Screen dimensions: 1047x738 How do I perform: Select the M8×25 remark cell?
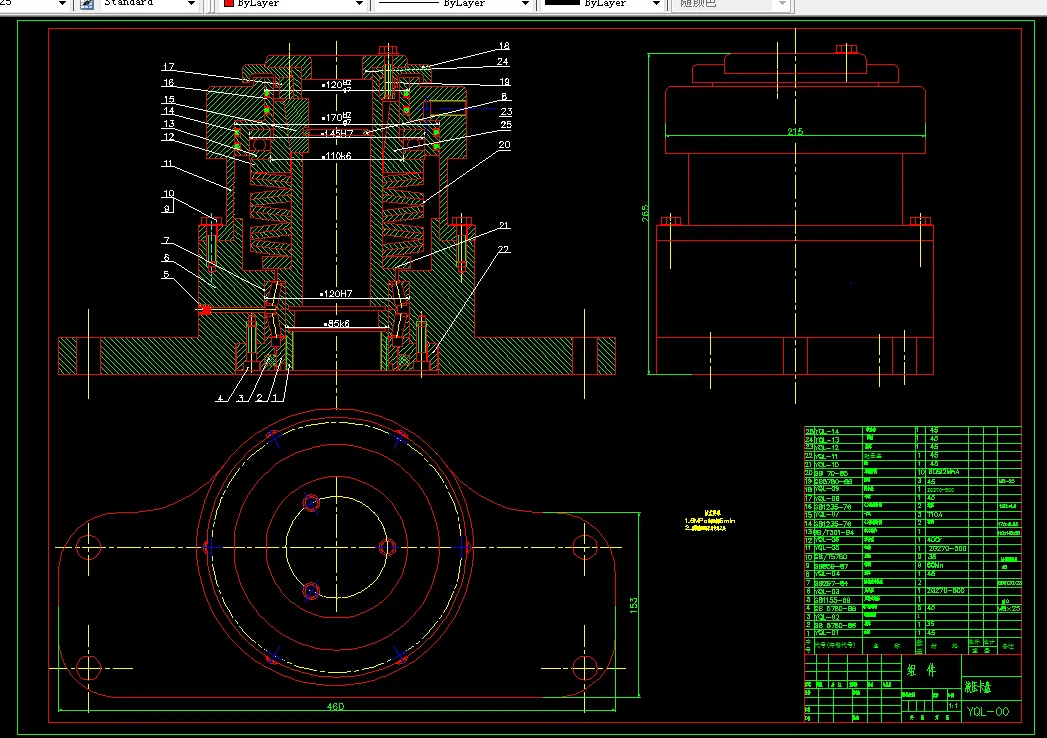click(x=1009, y=608)
